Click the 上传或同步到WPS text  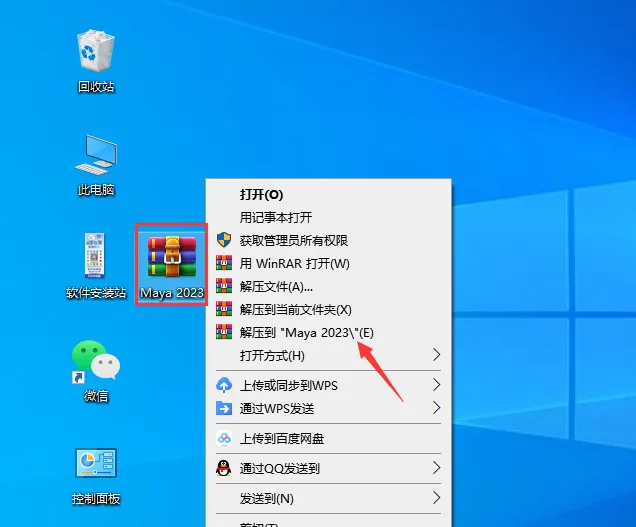(x=289, y=385)
